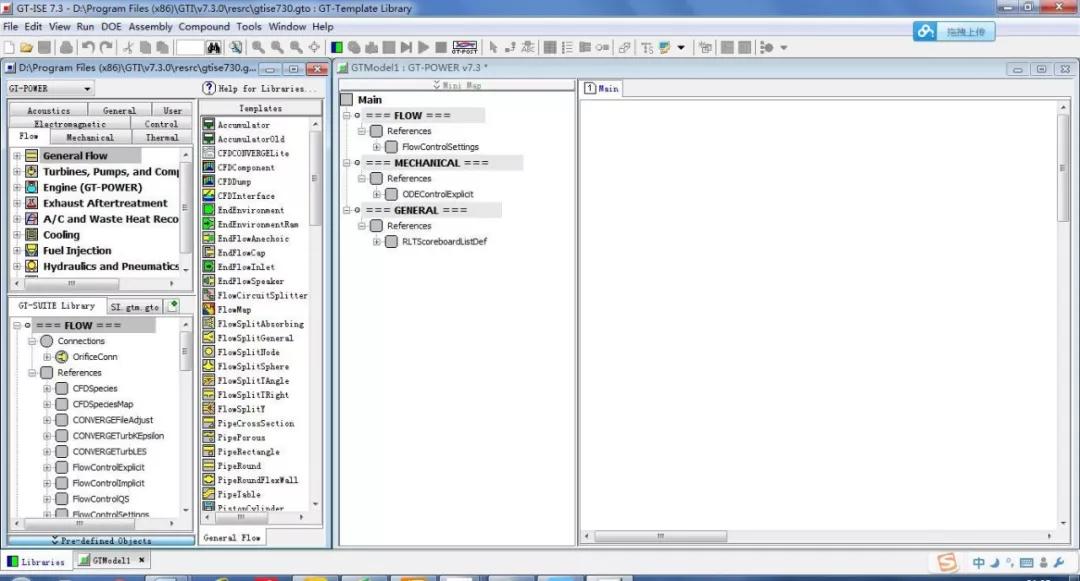This screenshot has height=581, width=1080.
Task: Undo the last action
Action: coord(88,47)
